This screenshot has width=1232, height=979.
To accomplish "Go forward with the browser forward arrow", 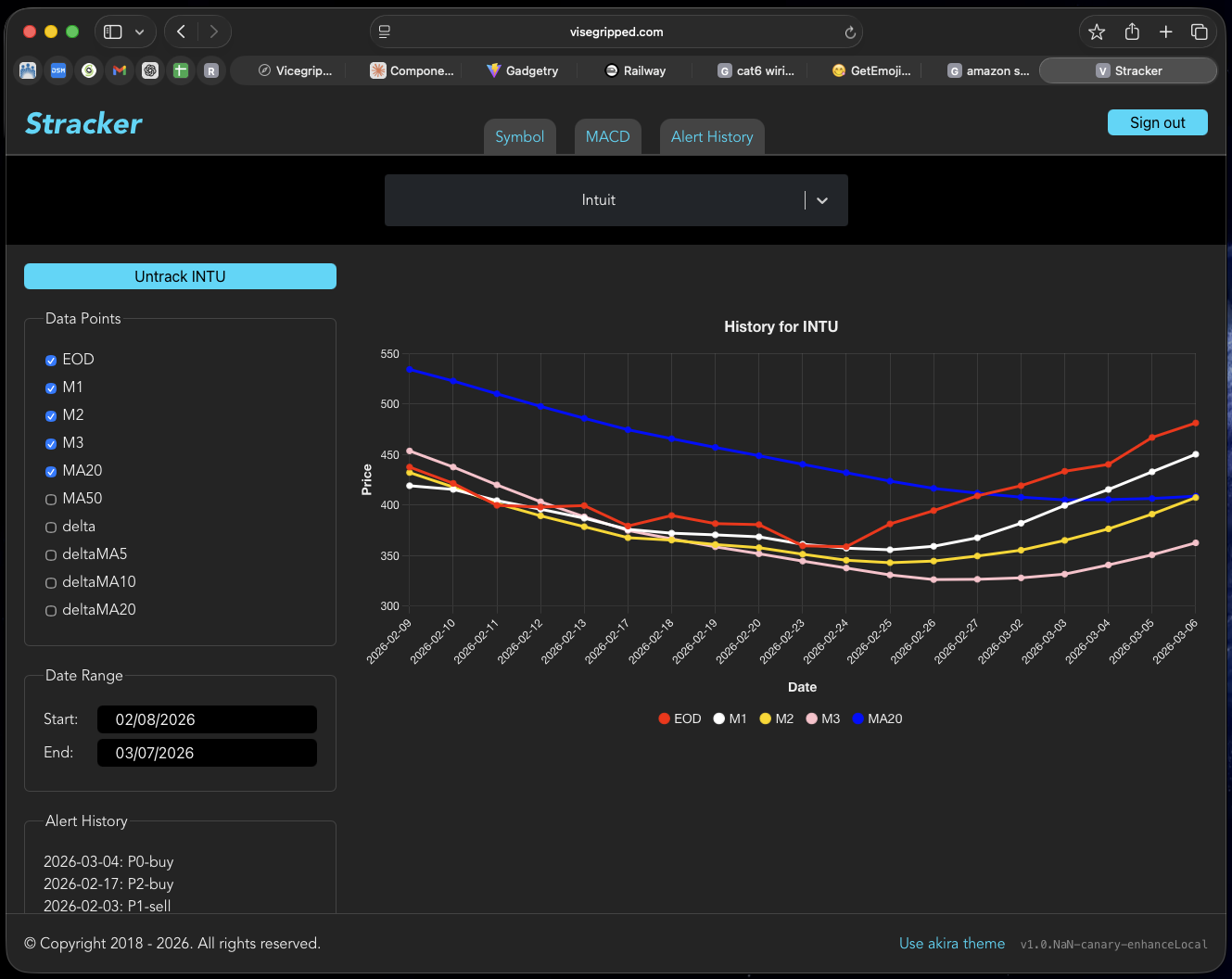I will (214, 32).
